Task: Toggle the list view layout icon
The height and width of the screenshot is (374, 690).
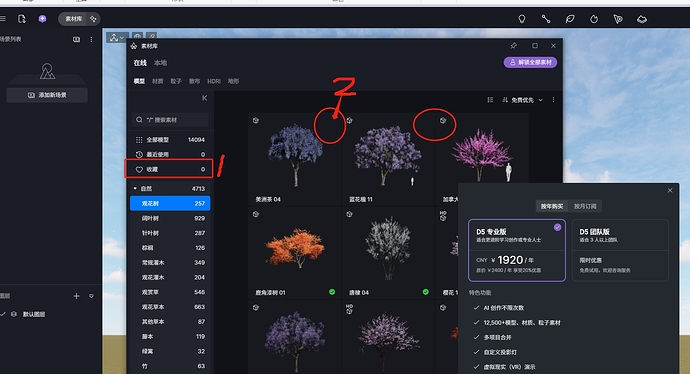Action: pyautogui.click(x=490, y=100)
